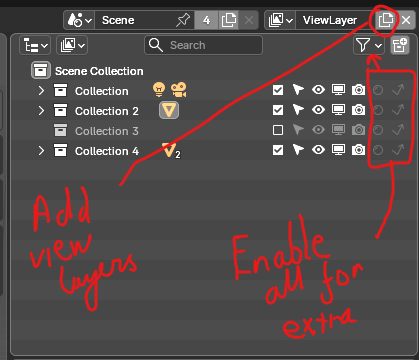The image size is (419, 360).
Task: Uncheck the Collection 4 view layer checkbox
Action: (x=278, y=150)
